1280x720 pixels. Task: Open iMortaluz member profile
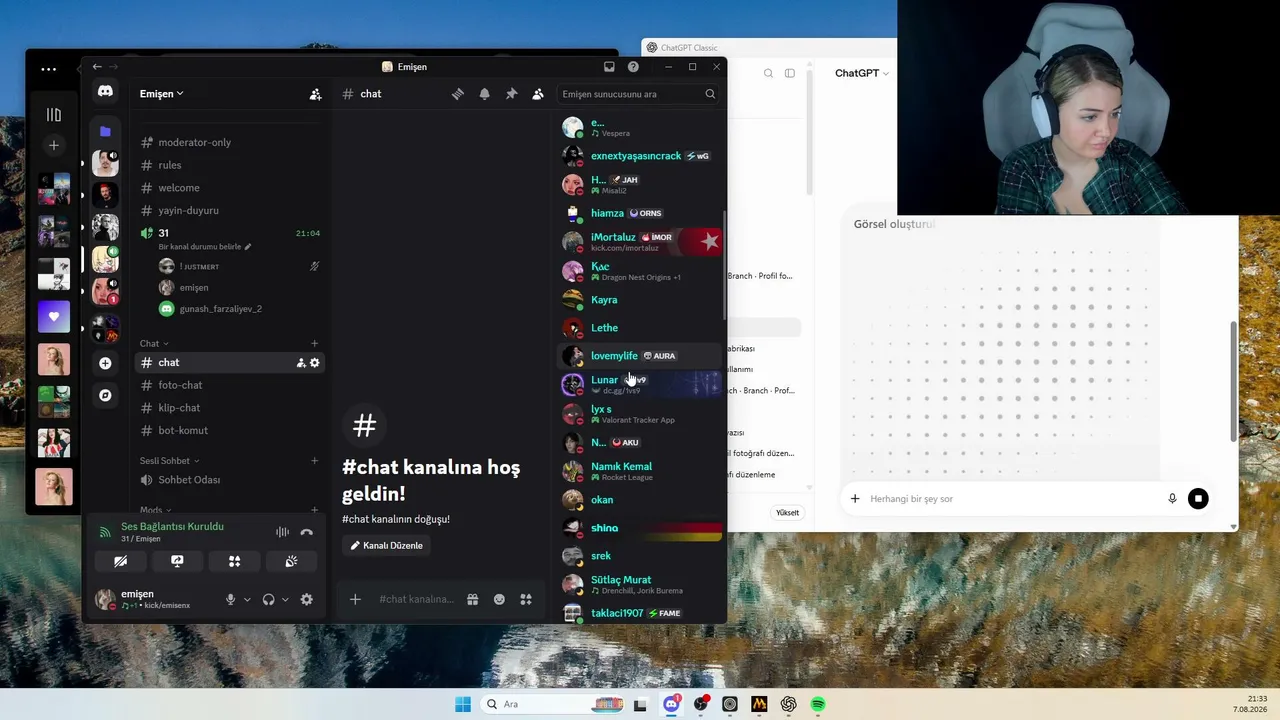[640, 241]
